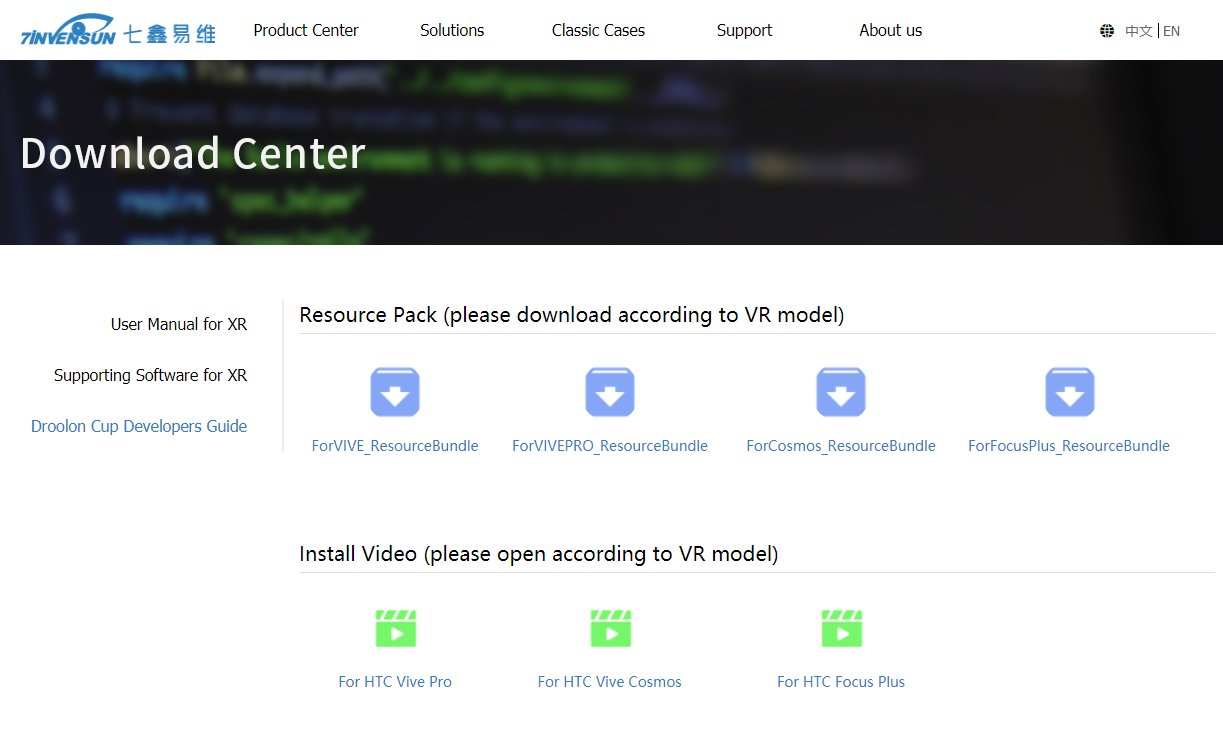
Task: Click download icon above ForVIVEPRO_ResourceBundle
Action: click(610, 392)
